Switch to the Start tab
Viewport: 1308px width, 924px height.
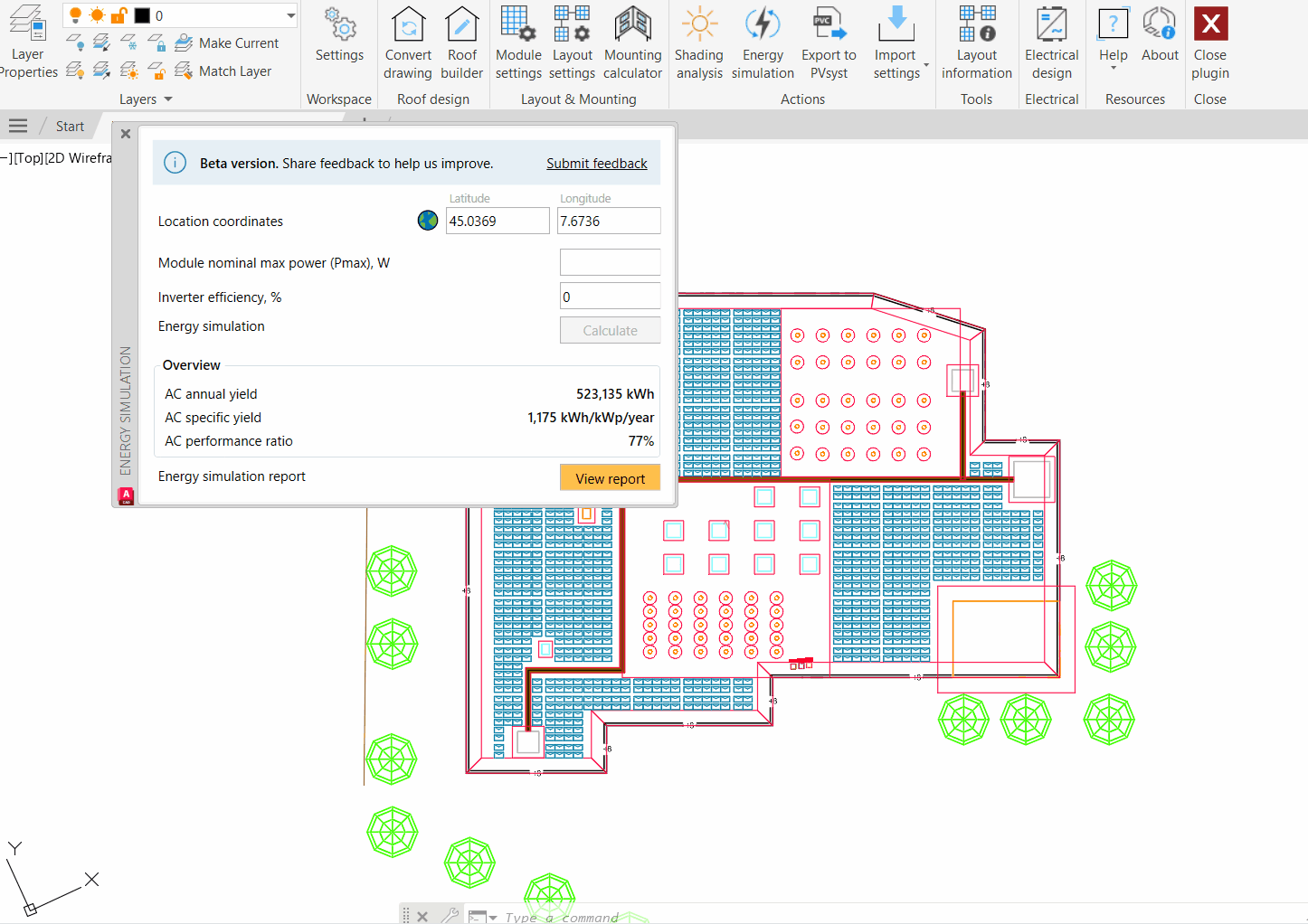[x=70, y=127]
